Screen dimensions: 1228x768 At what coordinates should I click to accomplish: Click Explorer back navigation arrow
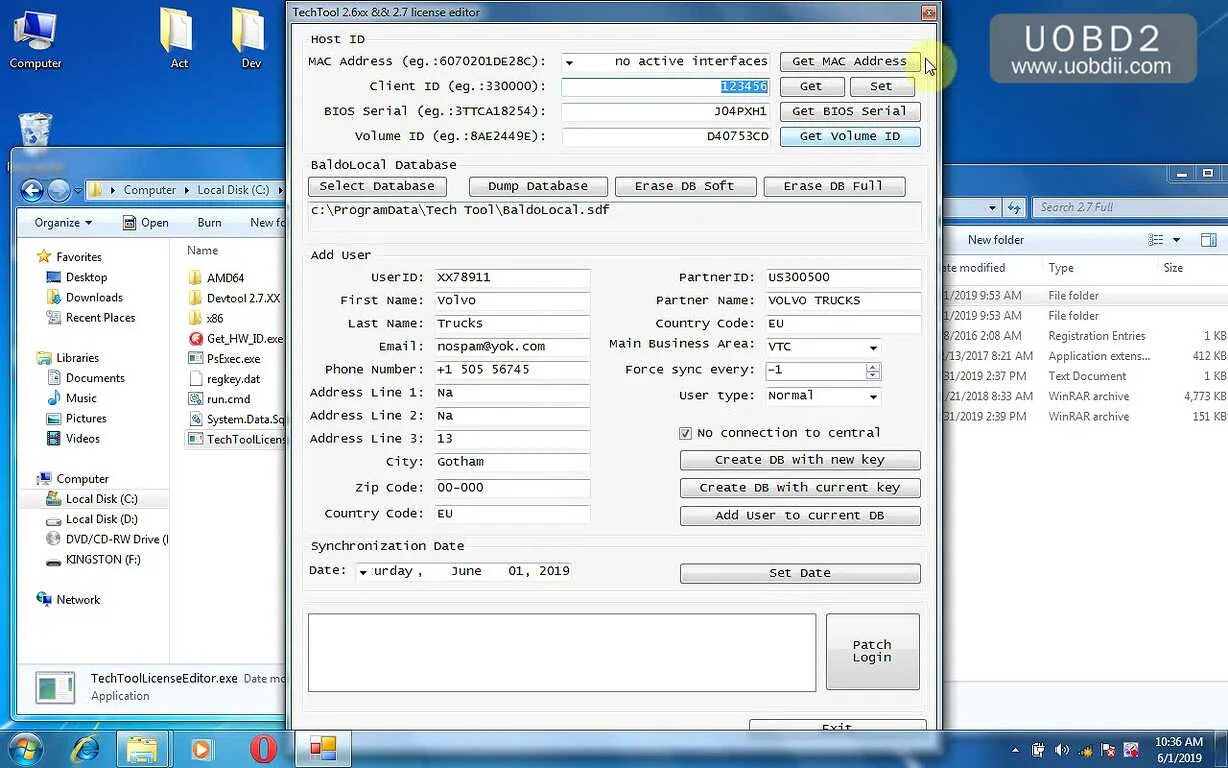click(x=31, y=190)
